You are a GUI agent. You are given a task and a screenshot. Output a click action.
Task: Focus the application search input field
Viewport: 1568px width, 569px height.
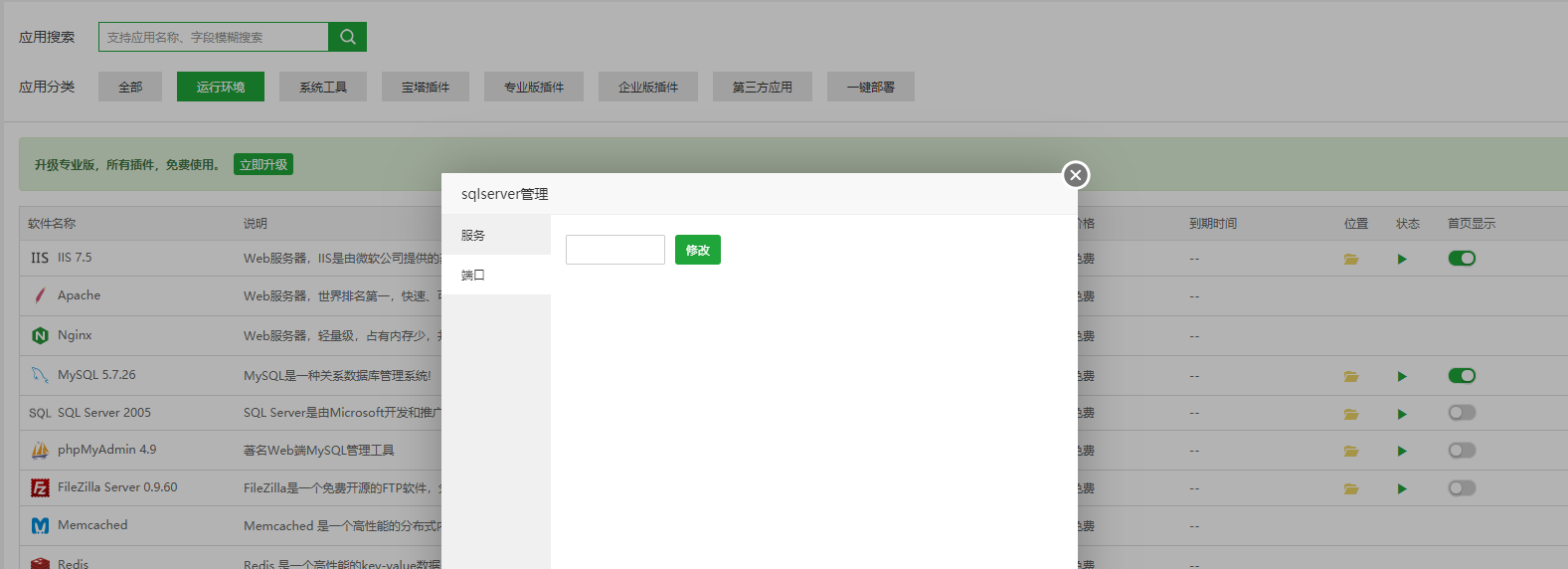coord(214,37)
